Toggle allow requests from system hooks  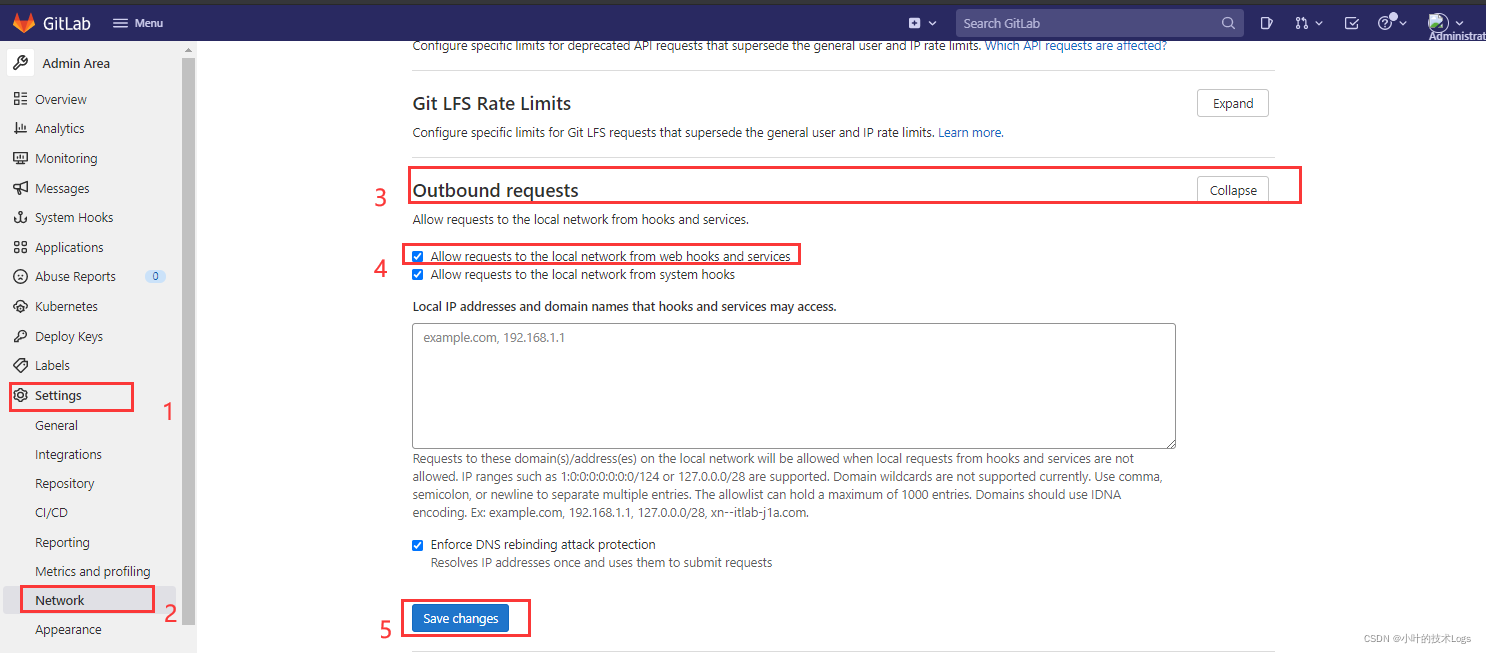pos(418,275)
